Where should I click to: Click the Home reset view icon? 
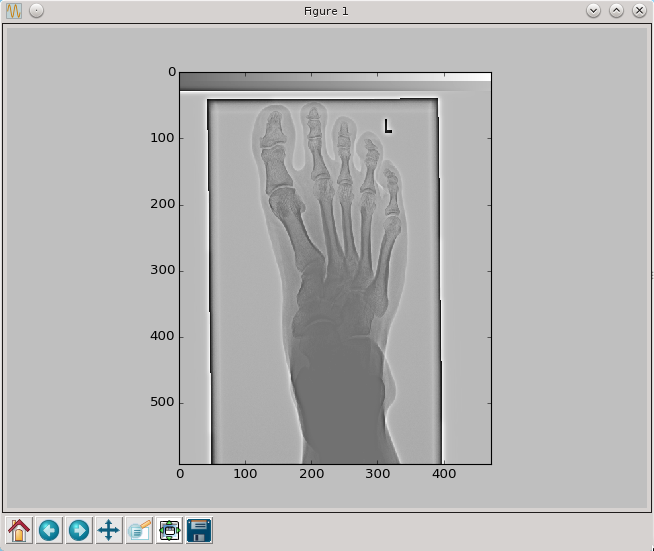pyautogui.click(x=19, y=530)
